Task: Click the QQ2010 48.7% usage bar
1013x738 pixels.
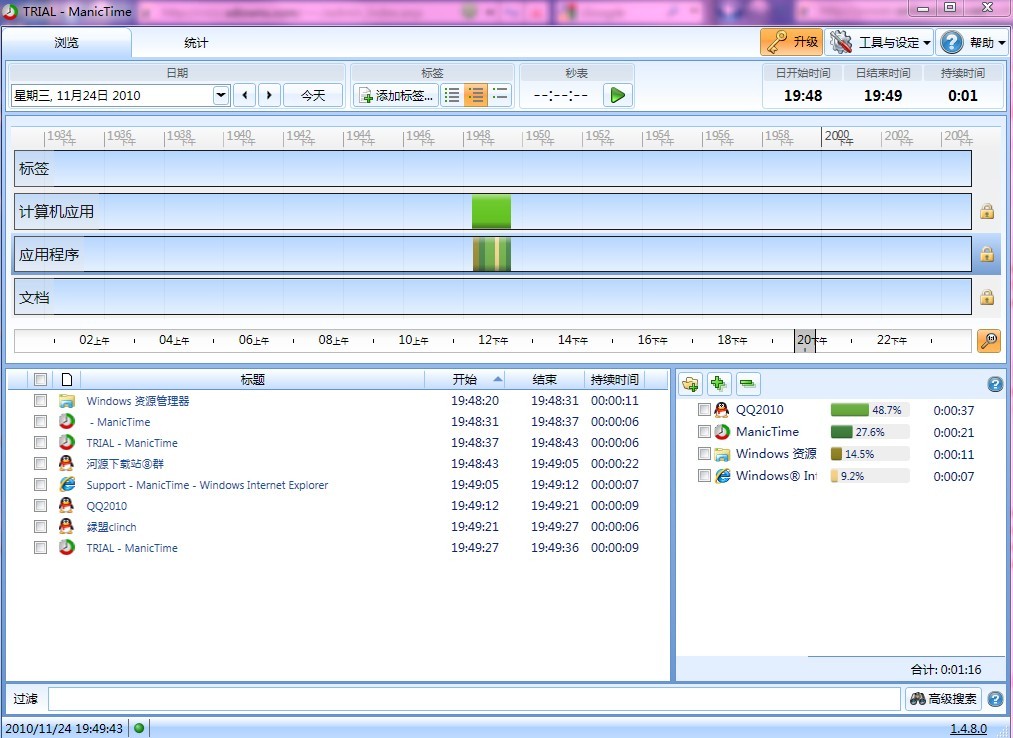Action: [870, 410]
